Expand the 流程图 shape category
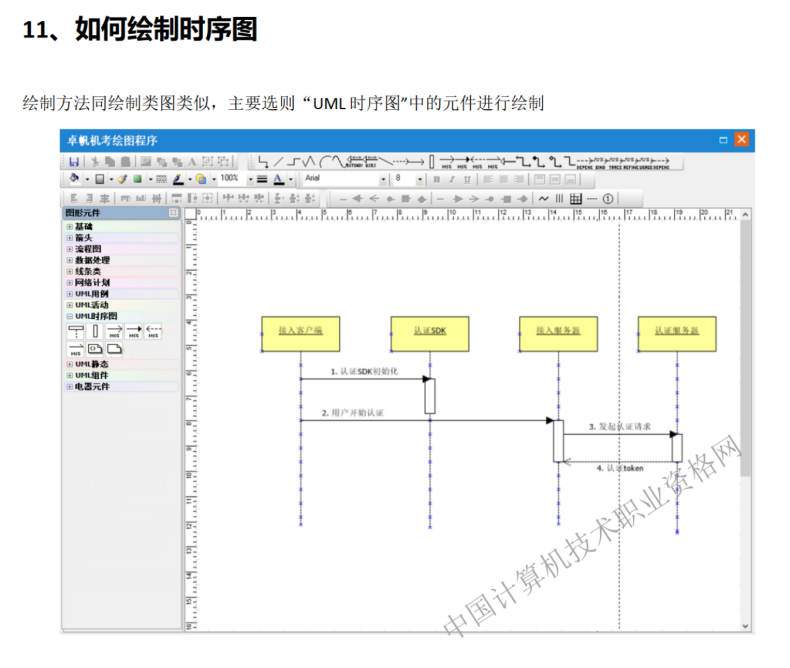The height and width of the screenshot is (668, 790). tap(70, 249)
